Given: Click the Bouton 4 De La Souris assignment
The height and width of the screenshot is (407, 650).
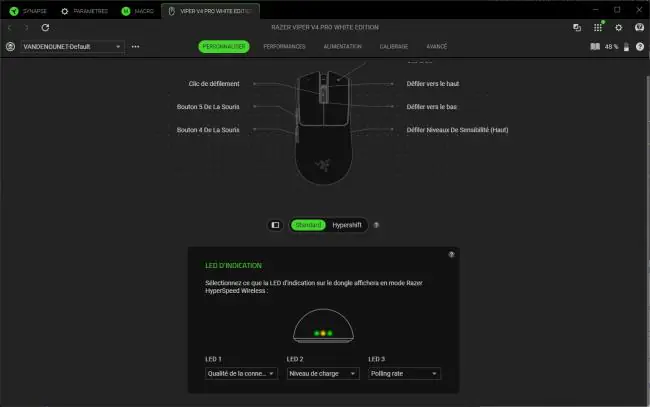Looking at the screenshot, I should 208,130.
